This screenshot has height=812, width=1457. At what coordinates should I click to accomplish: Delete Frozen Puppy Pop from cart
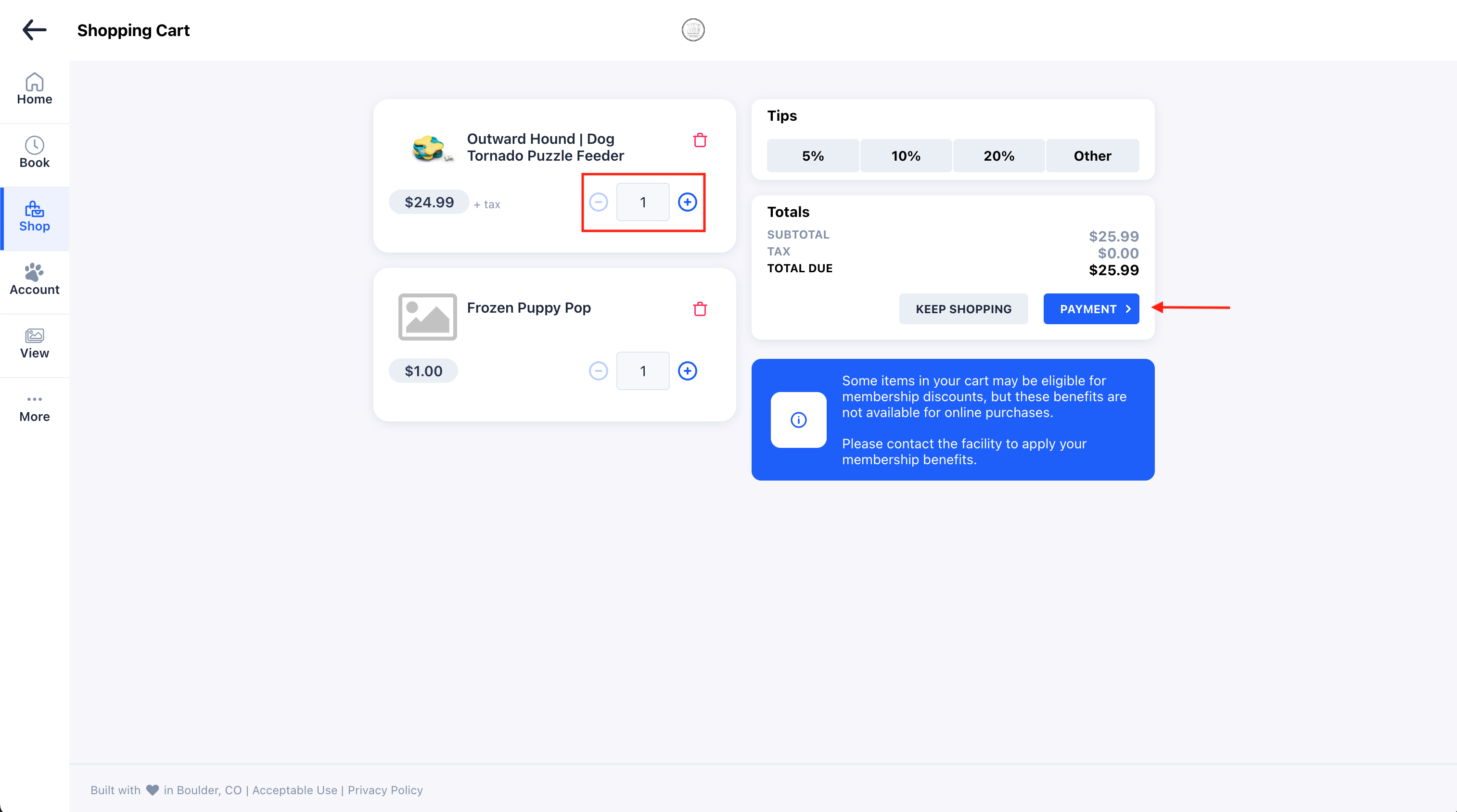700,309
